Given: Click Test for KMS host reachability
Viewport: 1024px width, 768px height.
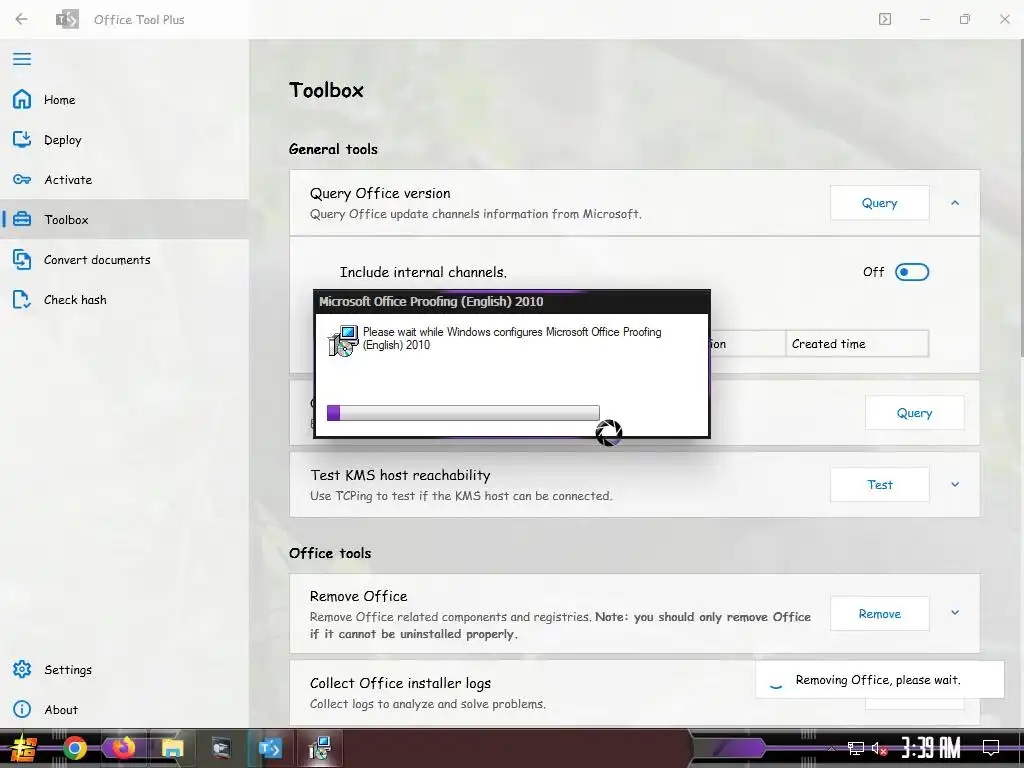Looking at the screenshot, I should [880, 485].
